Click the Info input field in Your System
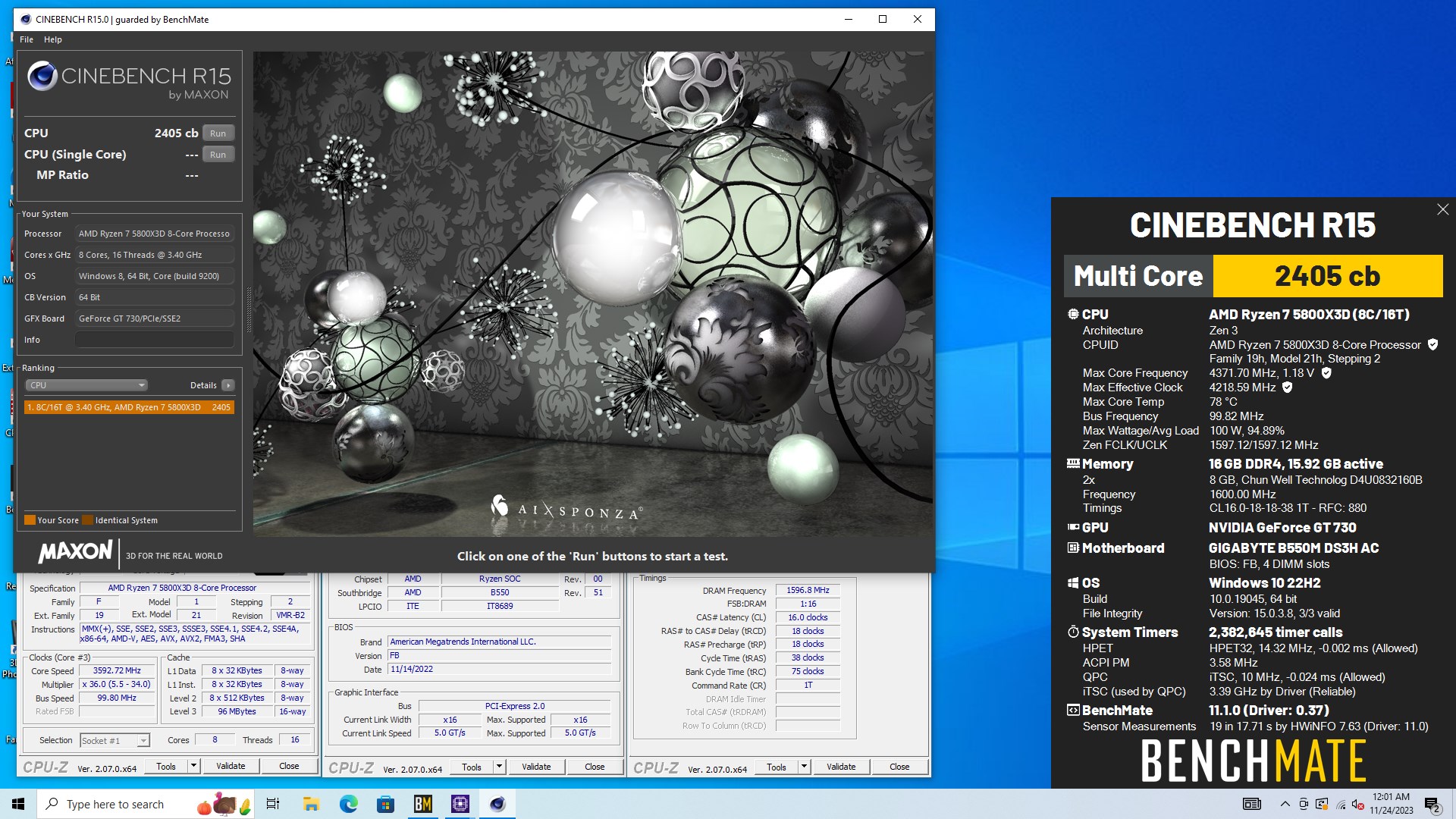This screenshot has width=1456, height=819. [155, 340]
